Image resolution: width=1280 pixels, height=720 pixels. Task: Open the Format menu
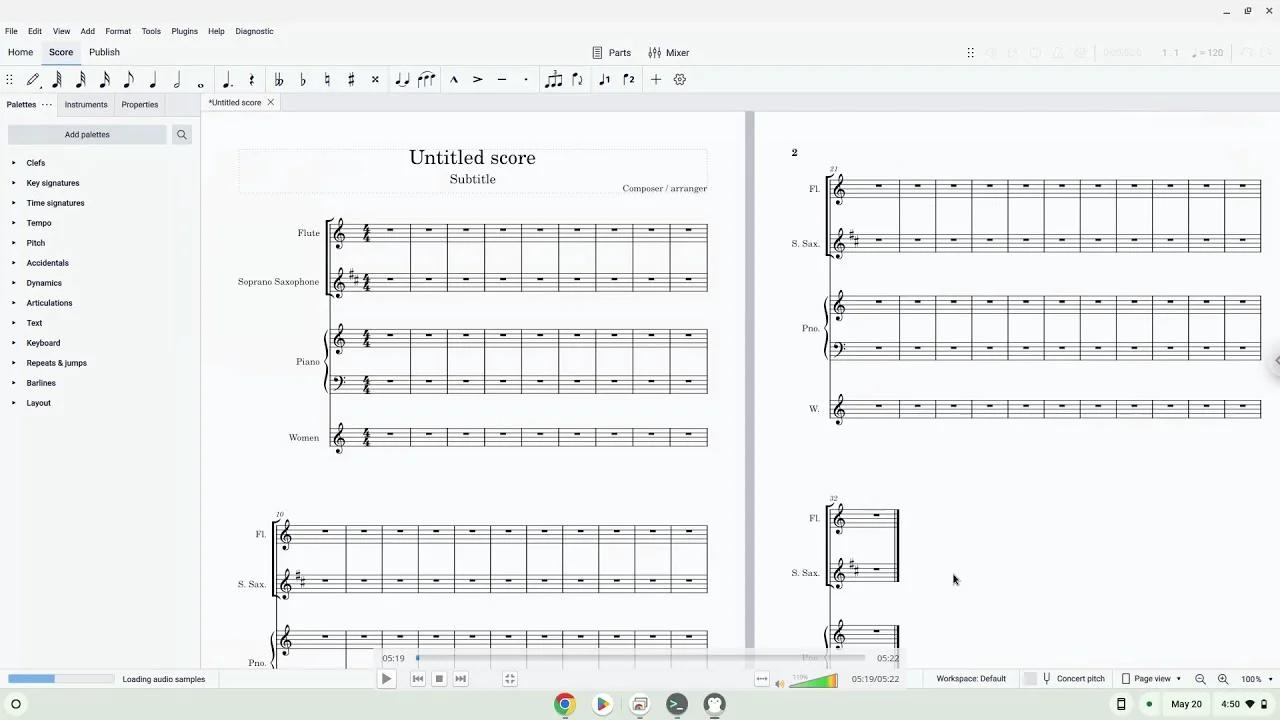(x=118, y=31)
